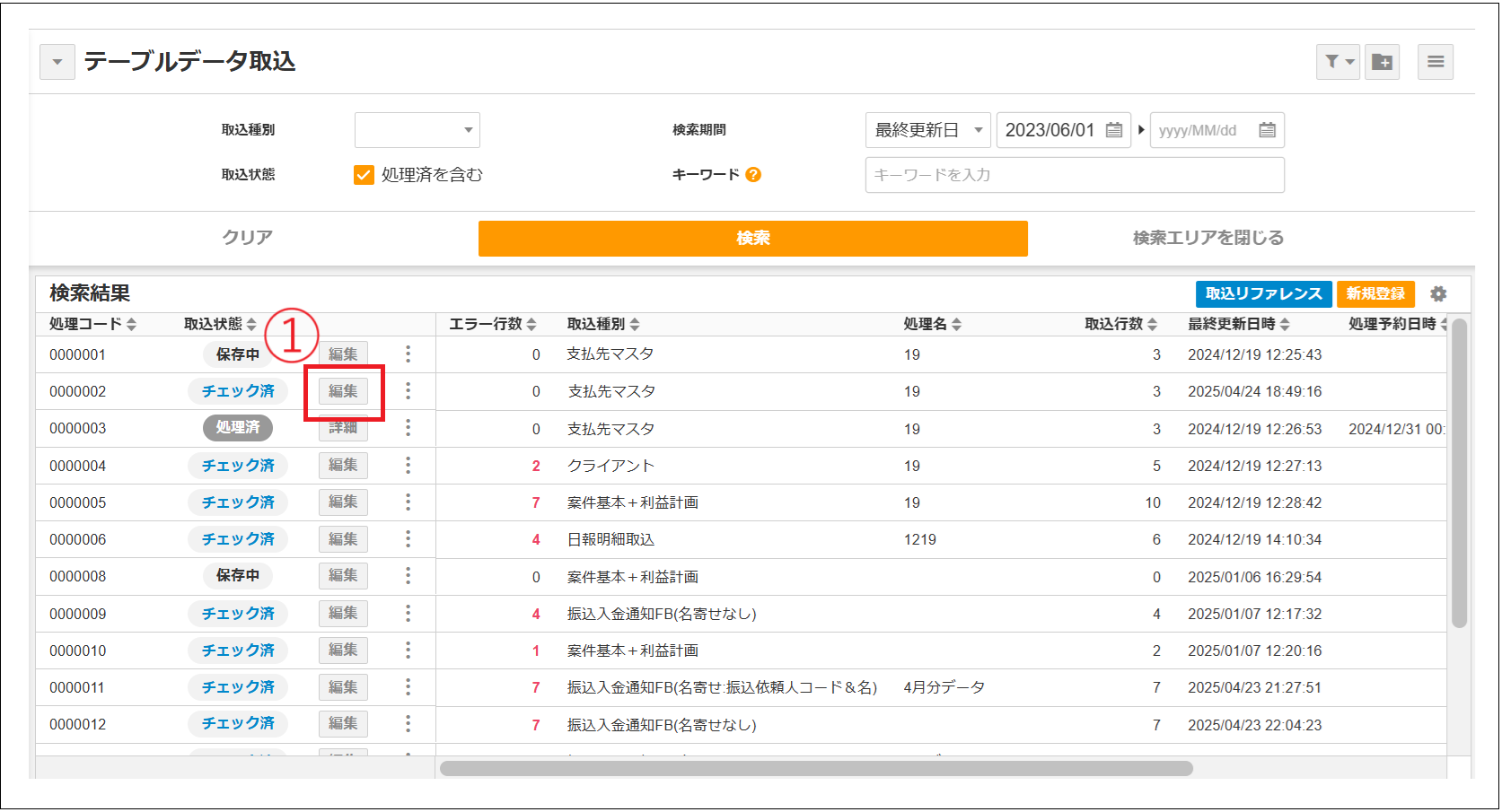Sort by the 処理コード column header

[92, 324]
